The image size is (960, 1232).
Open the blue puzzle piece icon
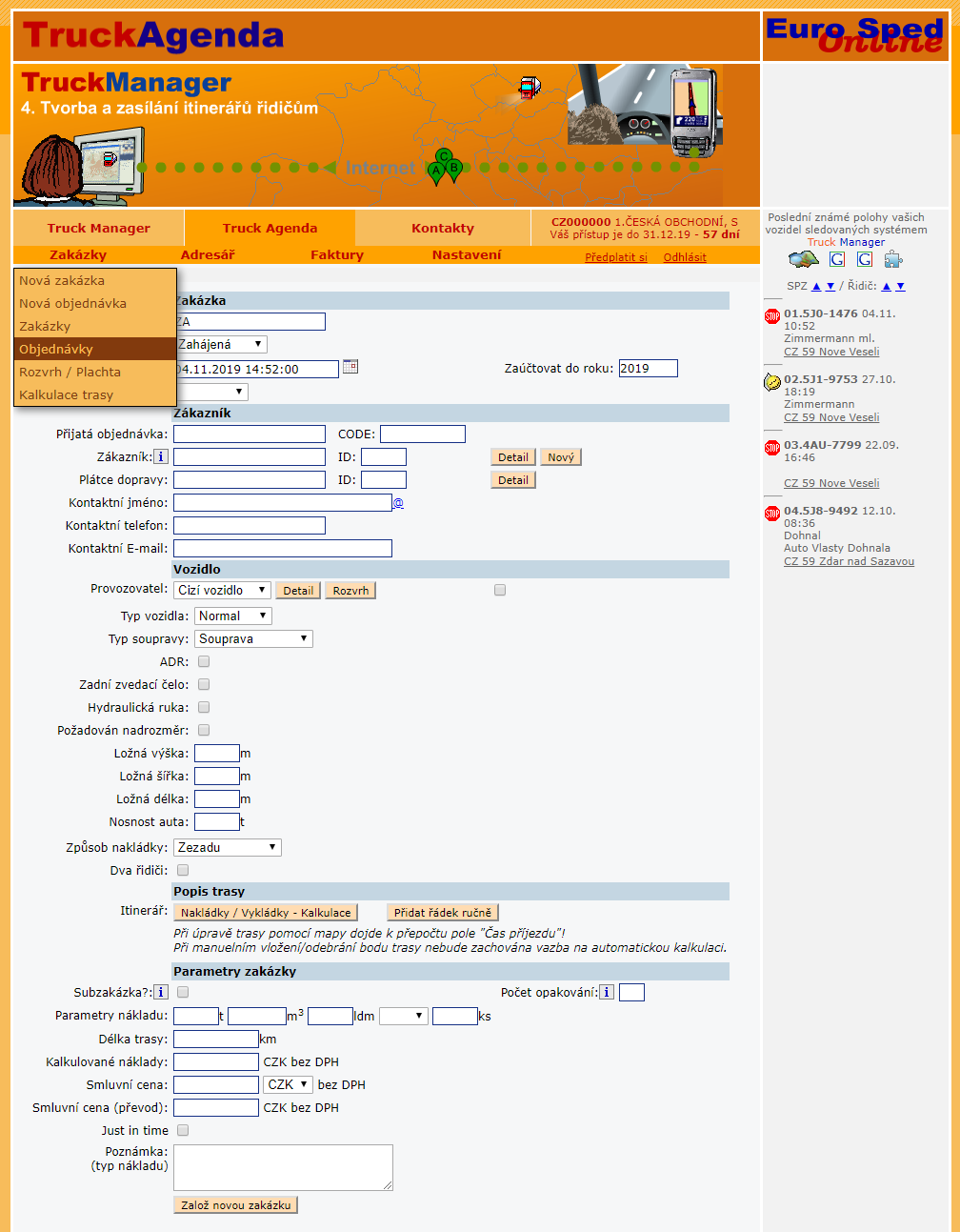click(x=893, y=259)
